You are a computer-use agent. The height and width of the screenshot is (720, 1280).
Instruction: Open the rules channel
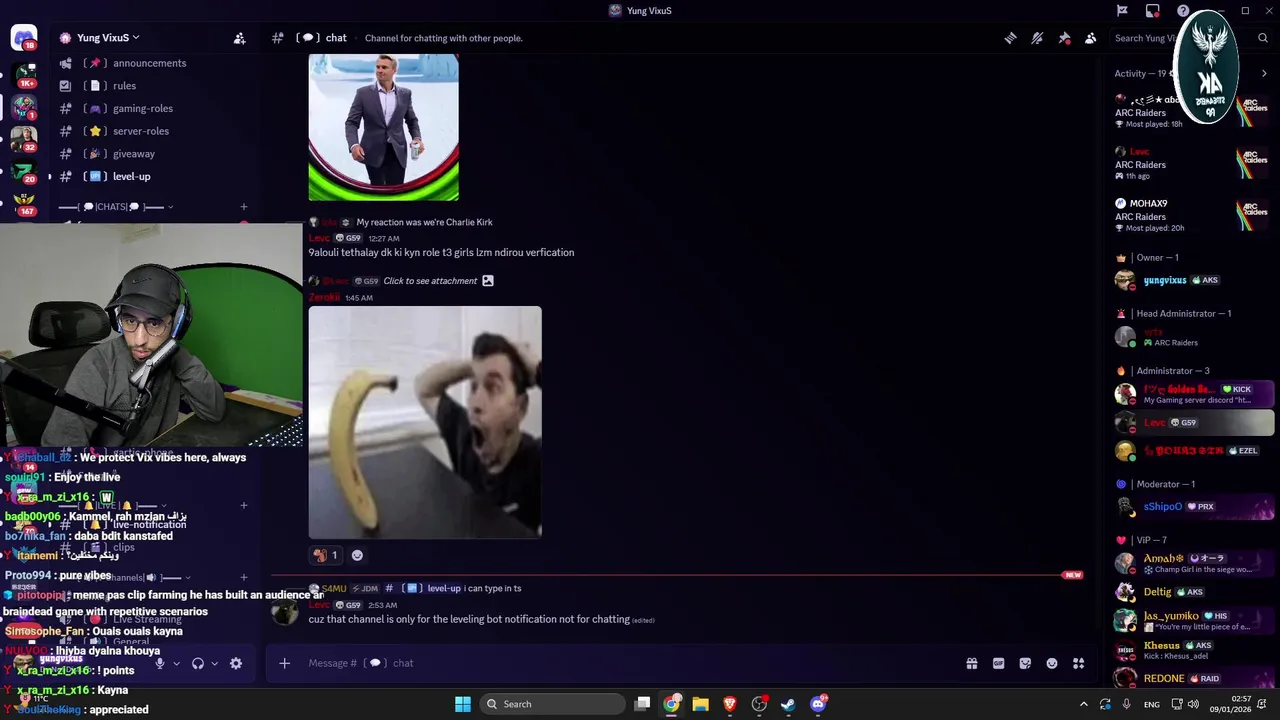click(150, 86)
